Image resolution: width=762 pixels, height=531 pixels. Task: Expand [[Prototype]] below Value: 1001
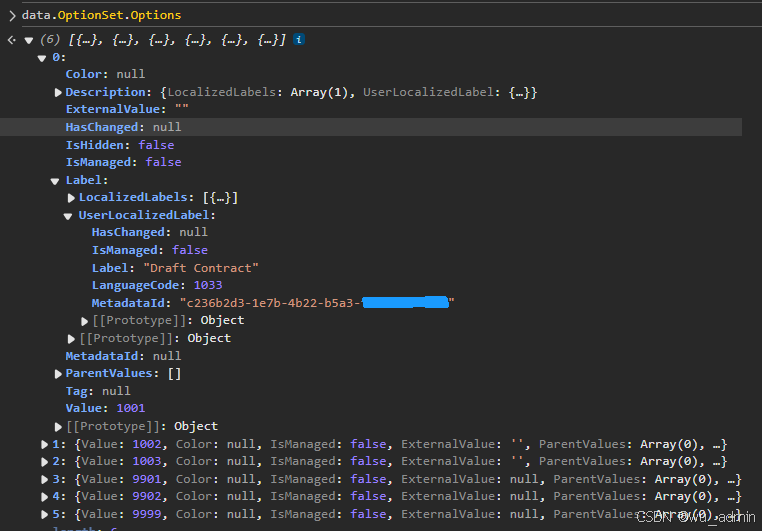click(58, 427)
